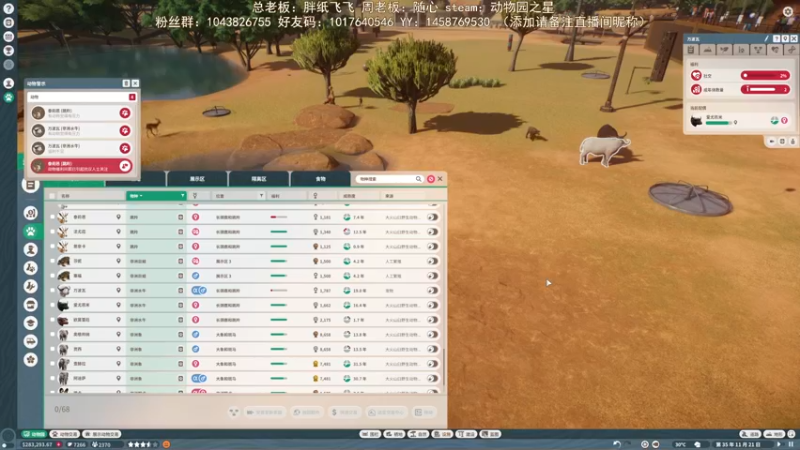Open the alert category filter field
The width and height of the screenshot is (800, 450).
(x=78, y=97)
